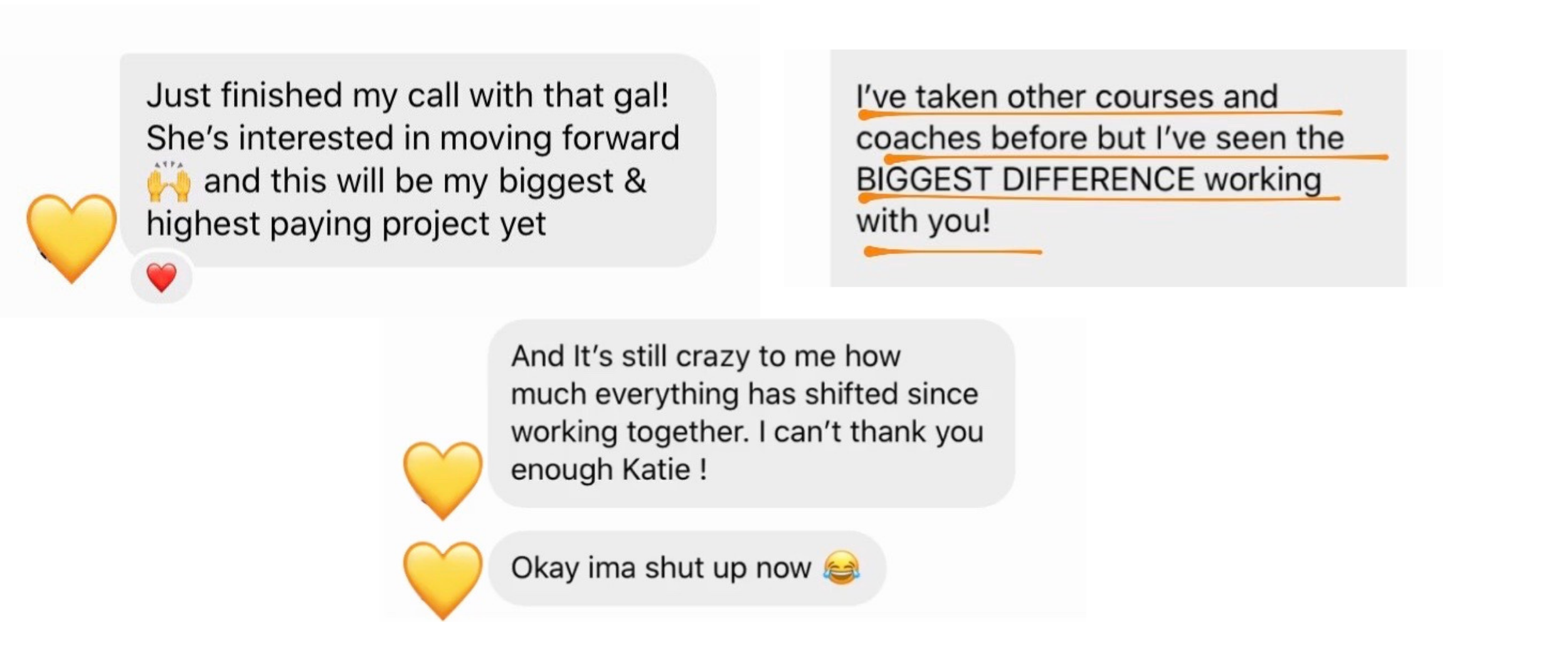
Task: Click the laughing crying emoji
Action: point(841,568)
